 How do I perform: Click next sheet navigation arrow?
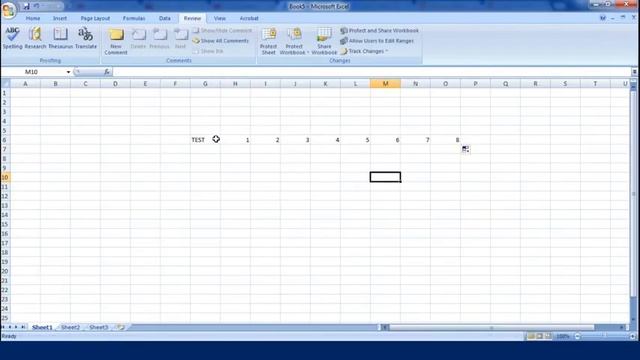(16, 327)
